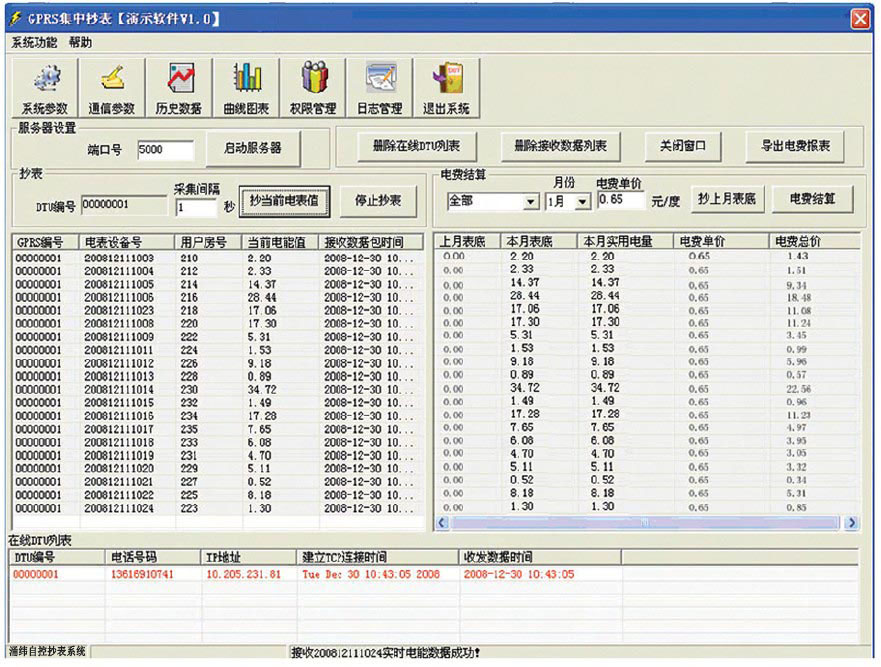Screen dimensions: 881x667
Task: Click connection time Tue Dec 30 10:43:05 2008
Action: coord(371,574)
